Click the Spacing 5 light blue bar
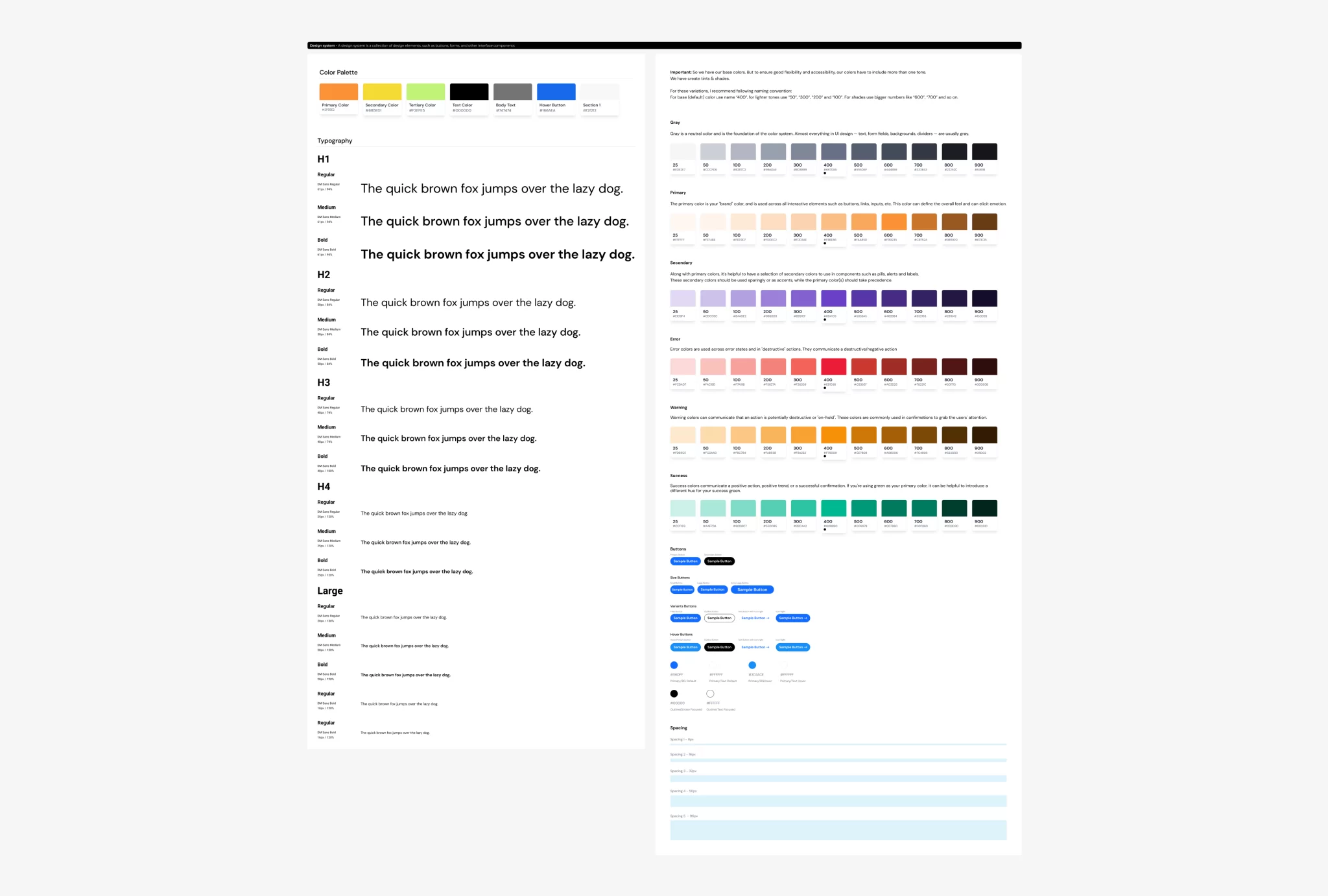 coord(838,831)
